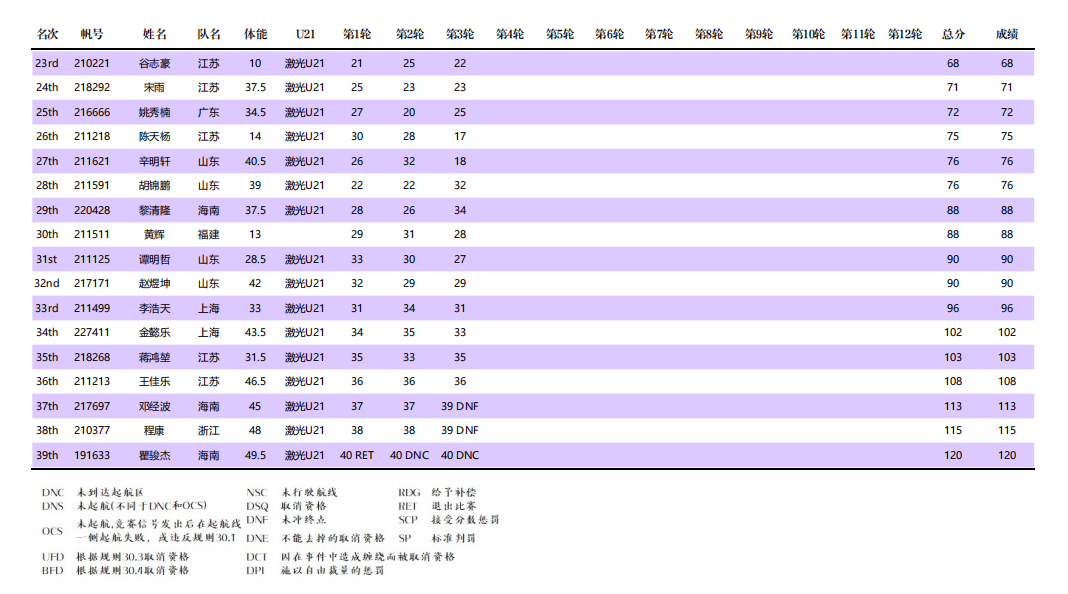The width and height of the screenshot is (1068, 594).
Task: Click the 39th place rank cell
Action: pos(47,455)
